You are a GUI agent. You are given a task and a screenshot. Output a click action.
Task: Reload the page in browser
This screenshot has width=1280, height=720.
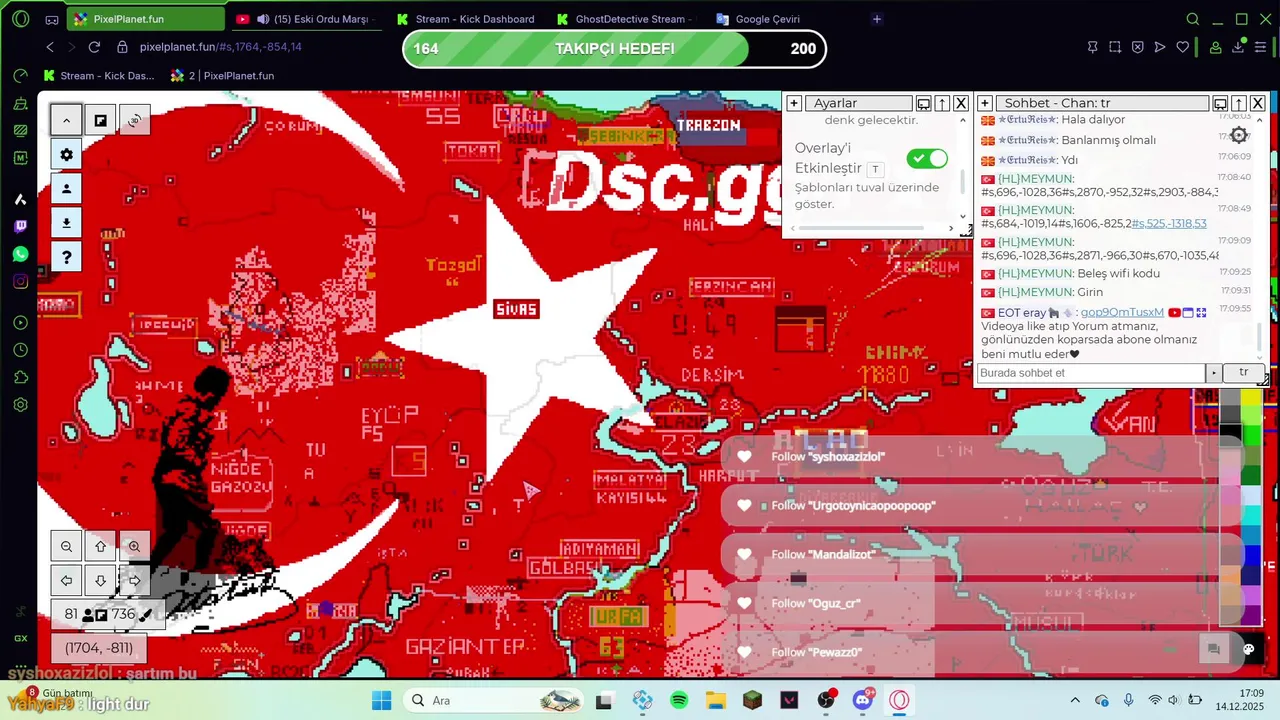[94, 47]
